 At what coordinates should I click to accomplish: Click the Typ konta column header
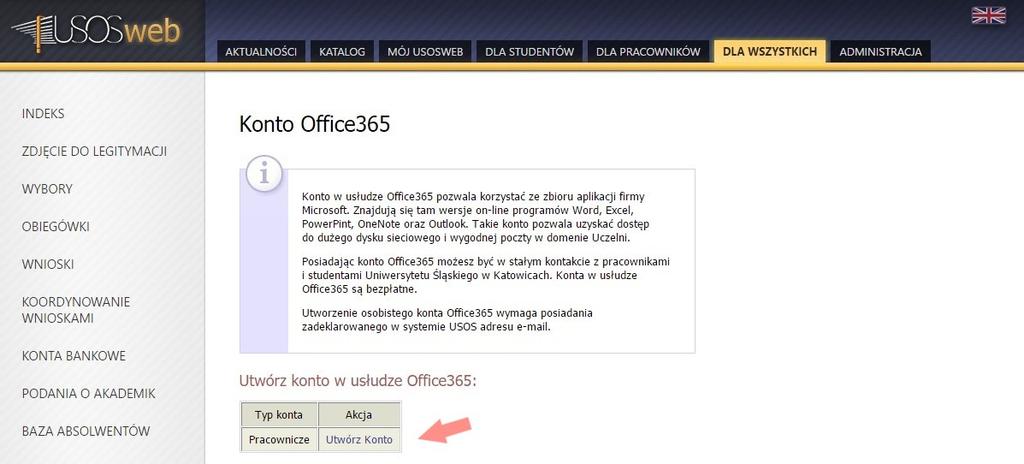point(280,415)
